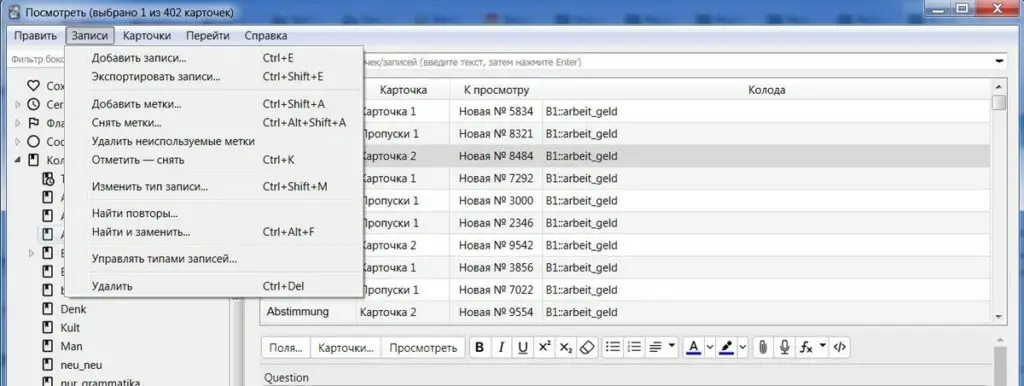
Task: Expand the flag sidebar tree item
Action: pyautogui.click(x=18, y=123)
